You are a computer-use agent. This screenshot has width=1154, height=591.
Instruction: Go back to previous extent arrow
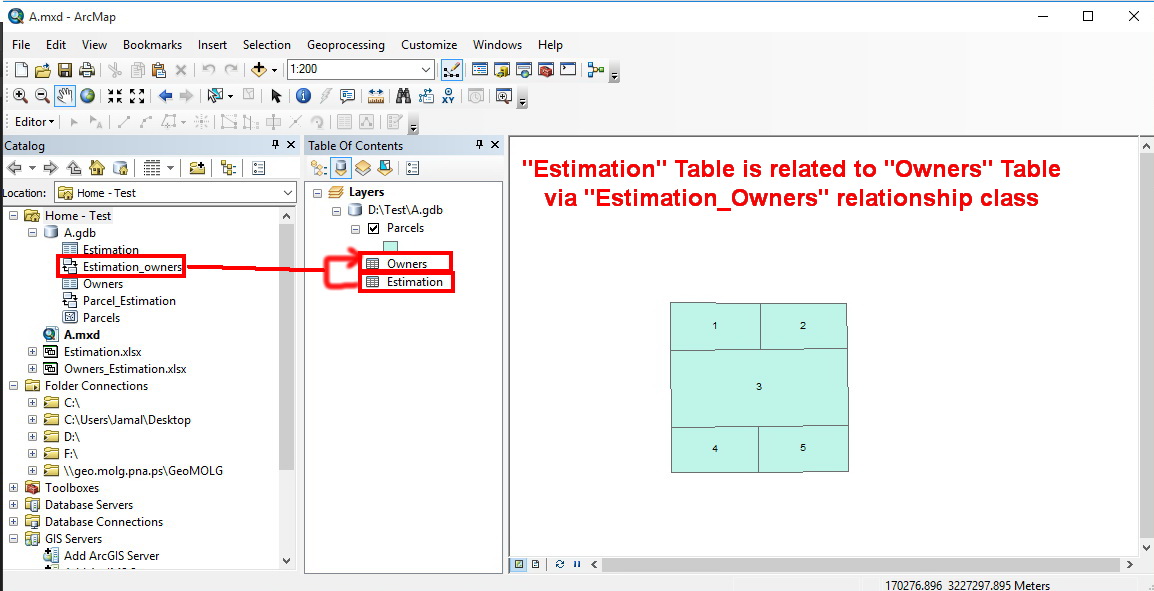165,96
